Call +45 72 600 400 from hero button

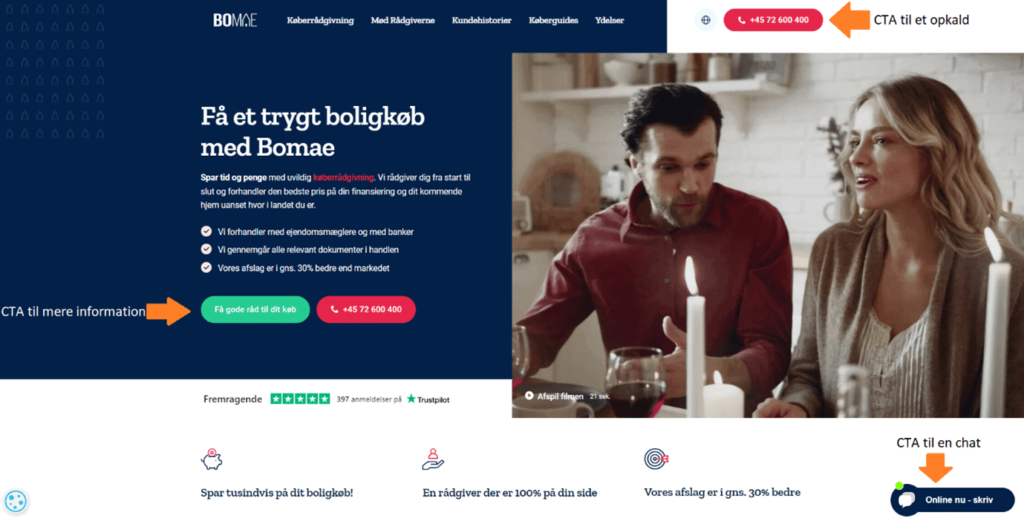tap(366, 310)
